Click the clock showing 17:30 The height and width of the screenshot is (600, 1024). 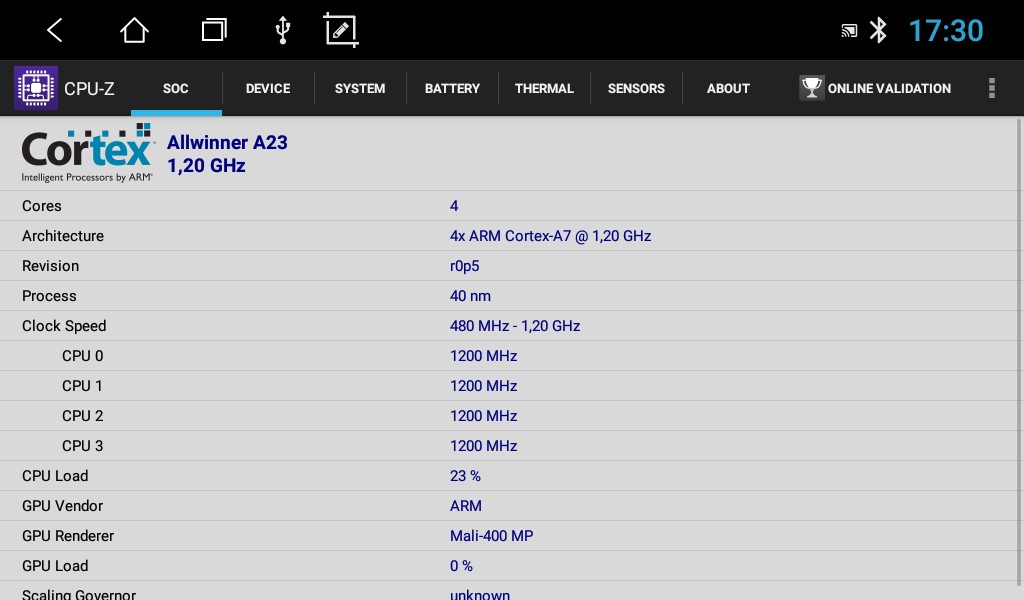(946, 31)
